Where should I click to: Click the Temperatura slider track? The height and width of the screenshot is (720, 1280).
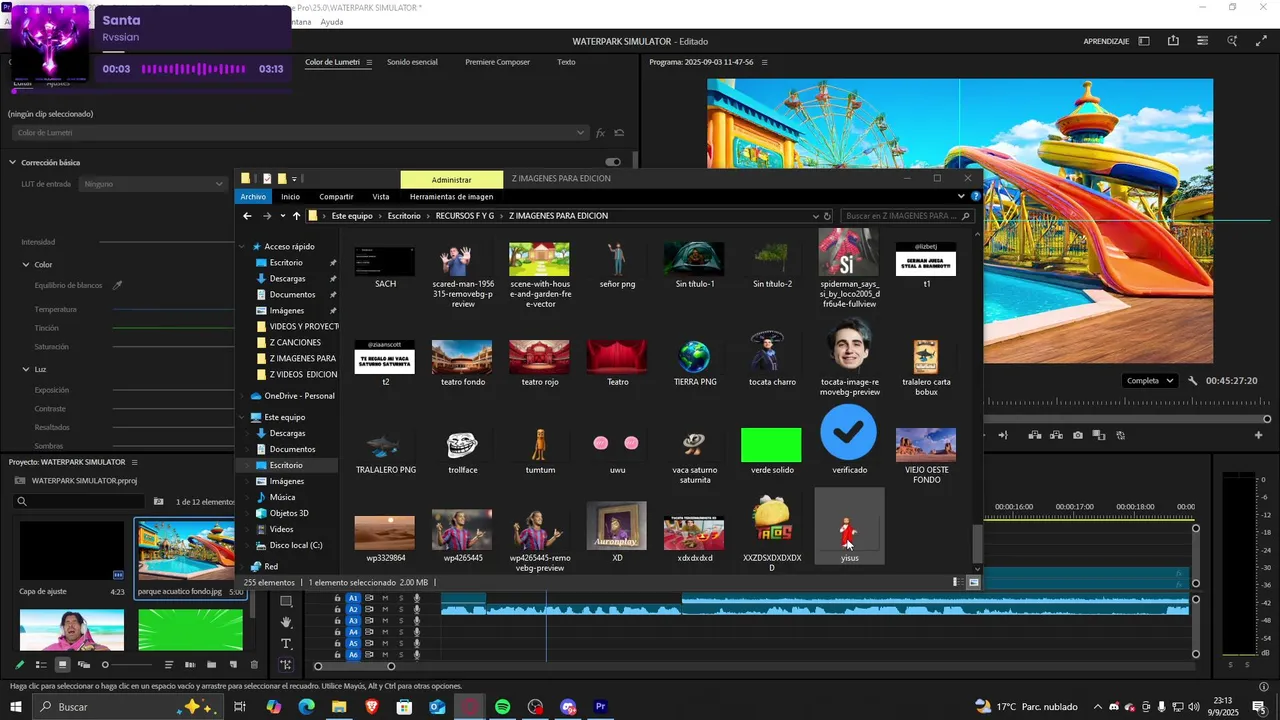click(x=175, y=310)
